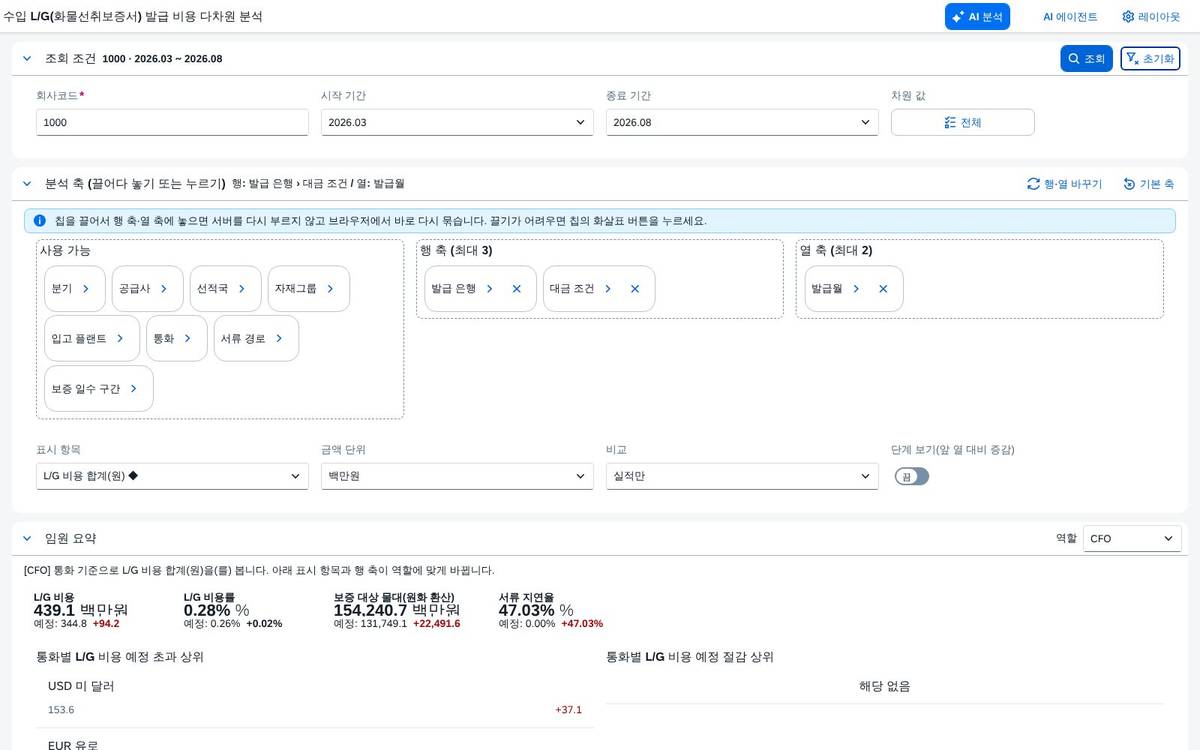1200x750 pixels.
Task: Click the 기본 축 reset button
Action: tap(1148, 184)
